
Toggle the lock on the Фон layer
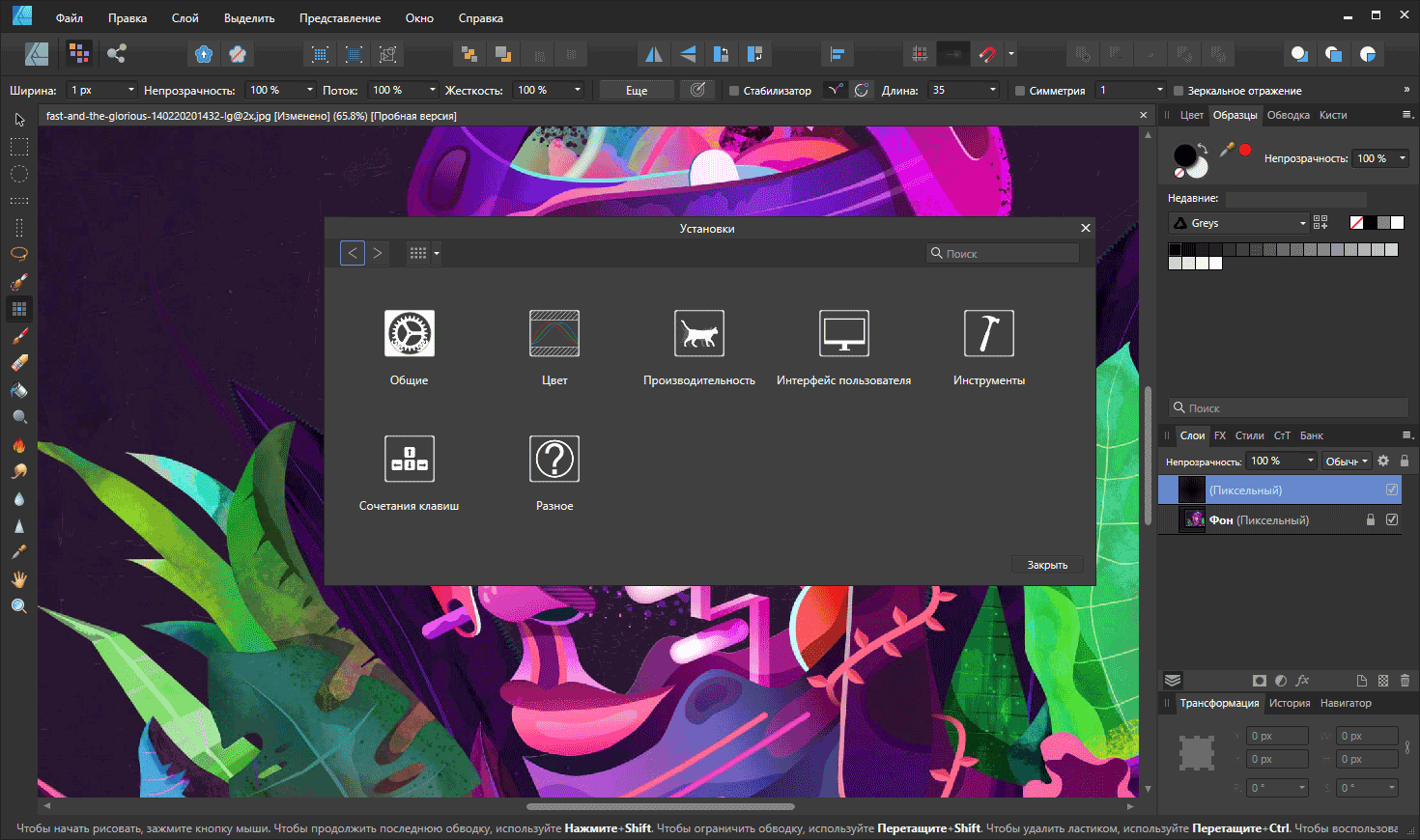[1370, 519]
